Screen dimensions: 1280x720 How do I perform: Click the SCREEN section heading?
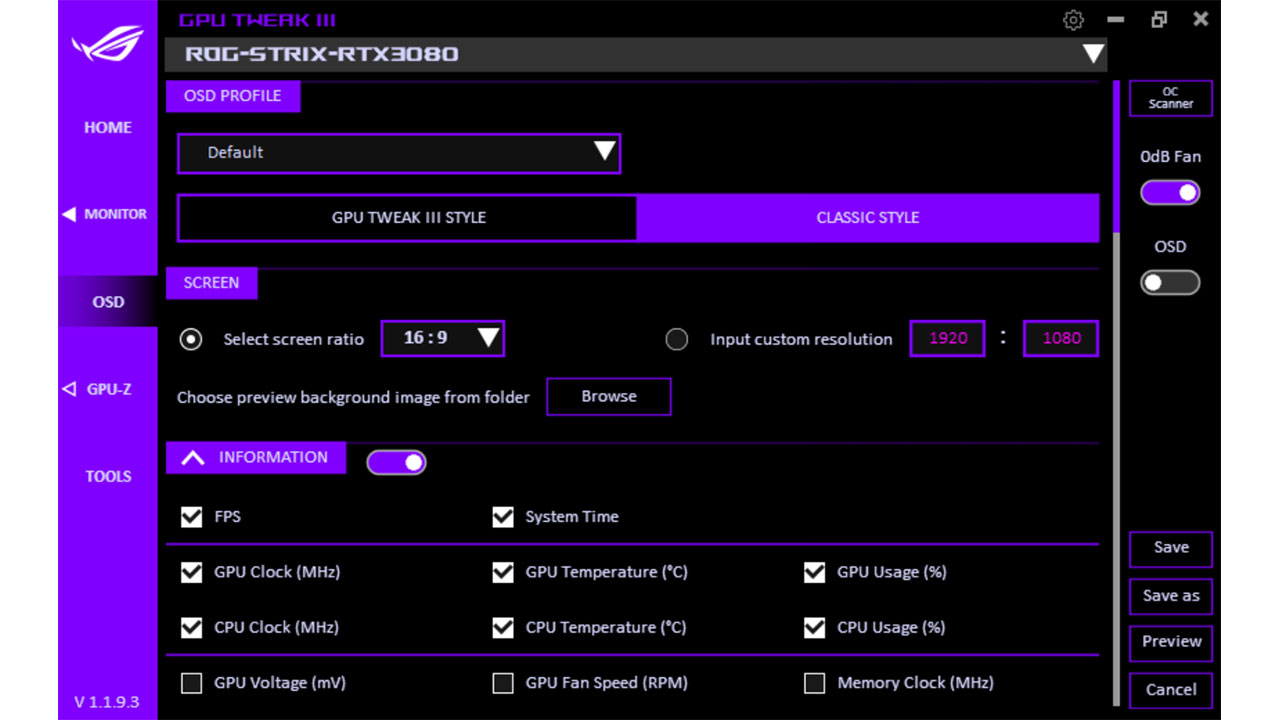coord(211,283)
